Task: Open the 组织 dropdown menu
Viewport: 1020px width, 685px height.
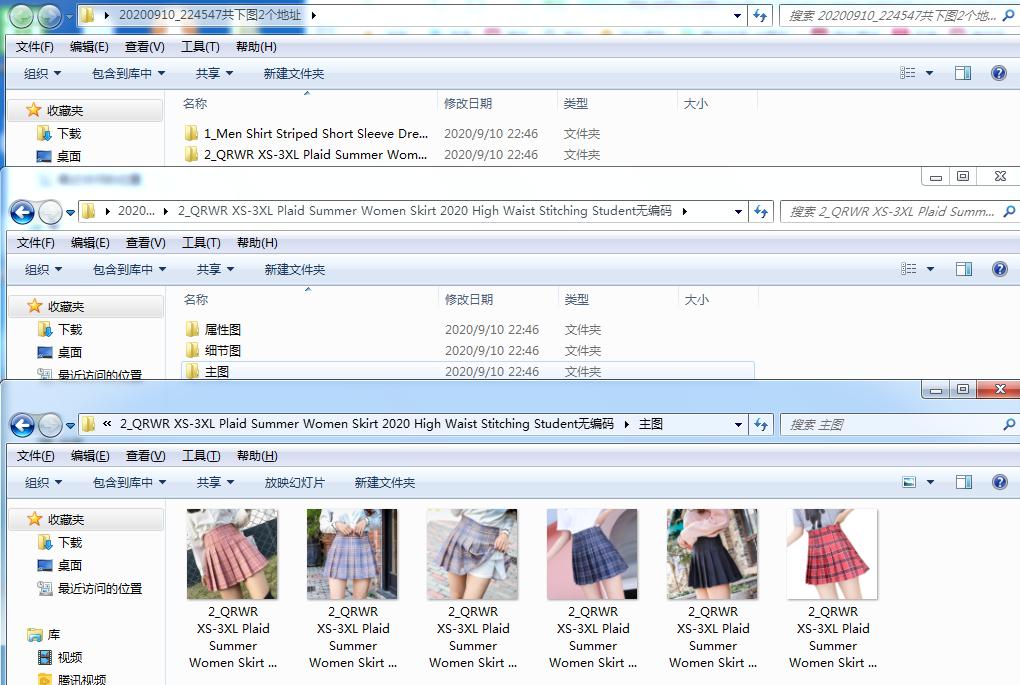Action: (42, 481)
